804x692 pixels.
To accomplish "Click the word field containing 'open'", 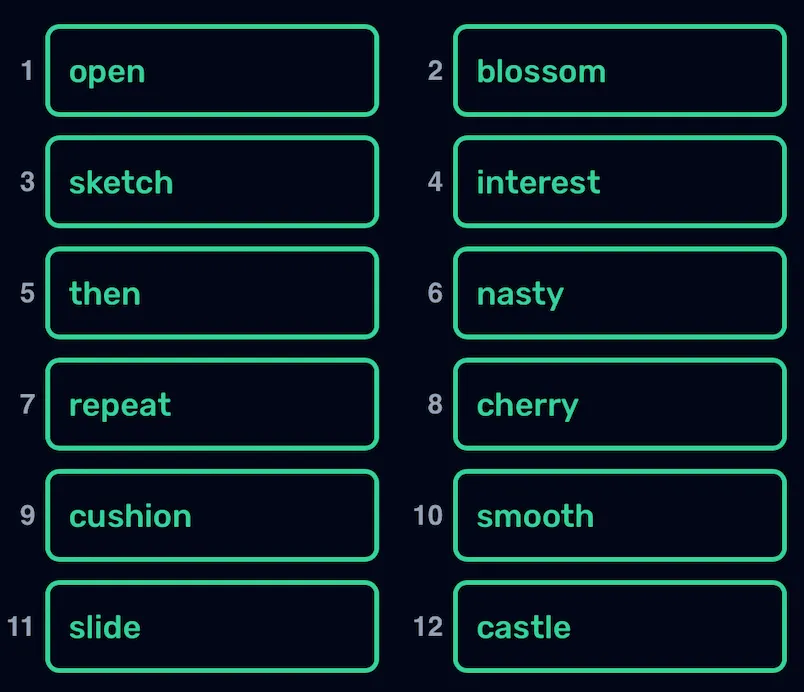I will pos(212,71).
